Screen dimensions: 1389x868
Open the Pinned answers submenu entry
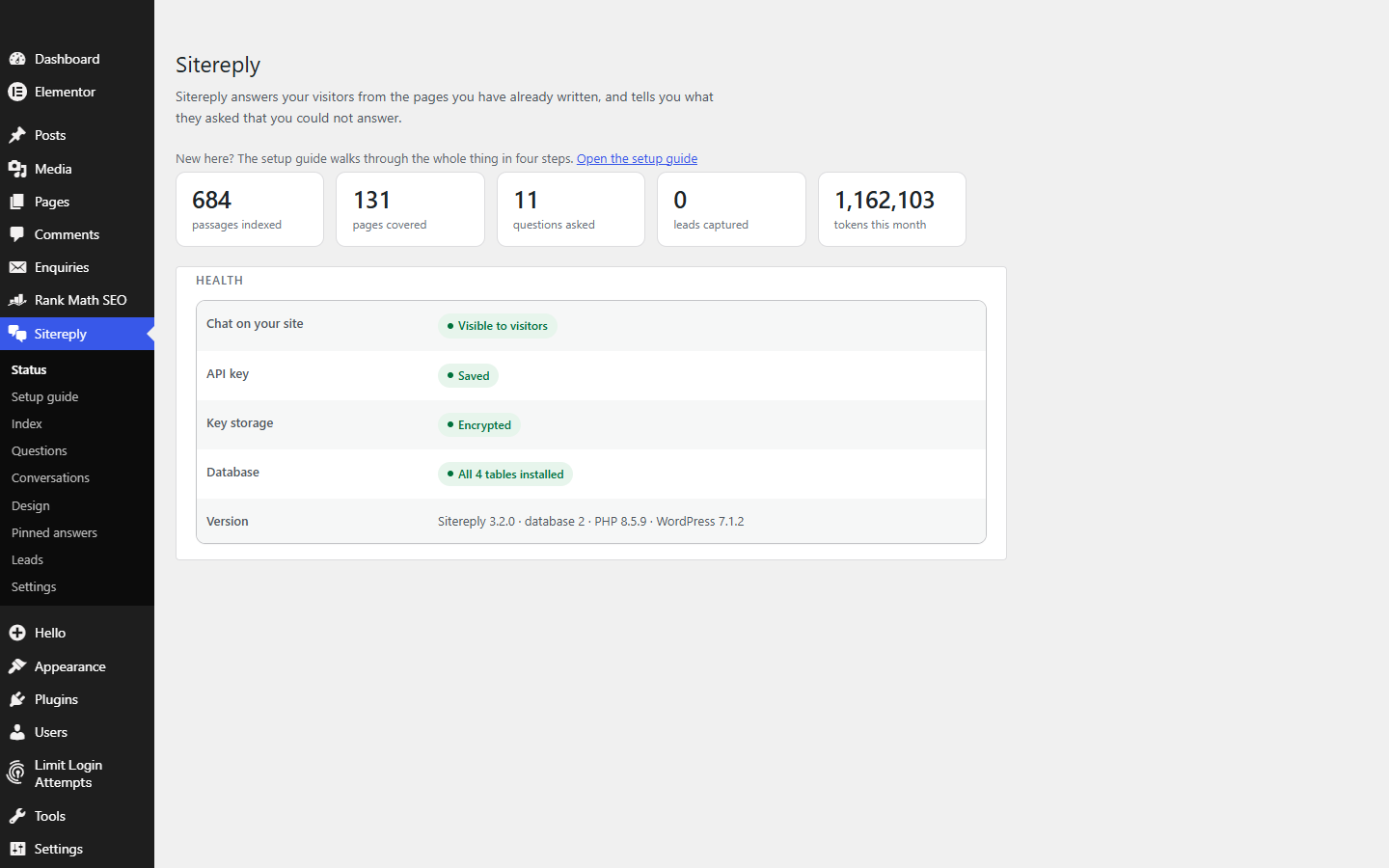pos(77,532)
